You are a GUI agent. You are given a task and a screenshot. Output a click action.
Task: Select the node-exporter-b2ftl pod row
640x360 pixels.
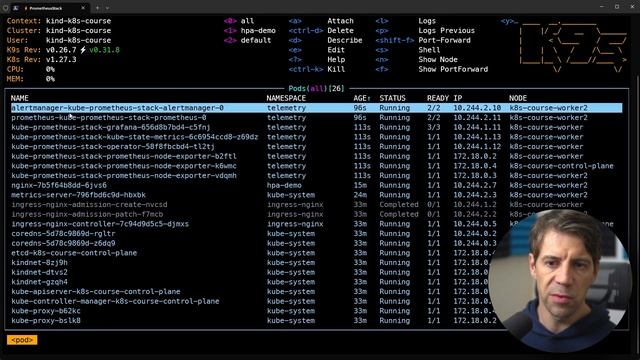pyautogui.click(x=316, y=156)
